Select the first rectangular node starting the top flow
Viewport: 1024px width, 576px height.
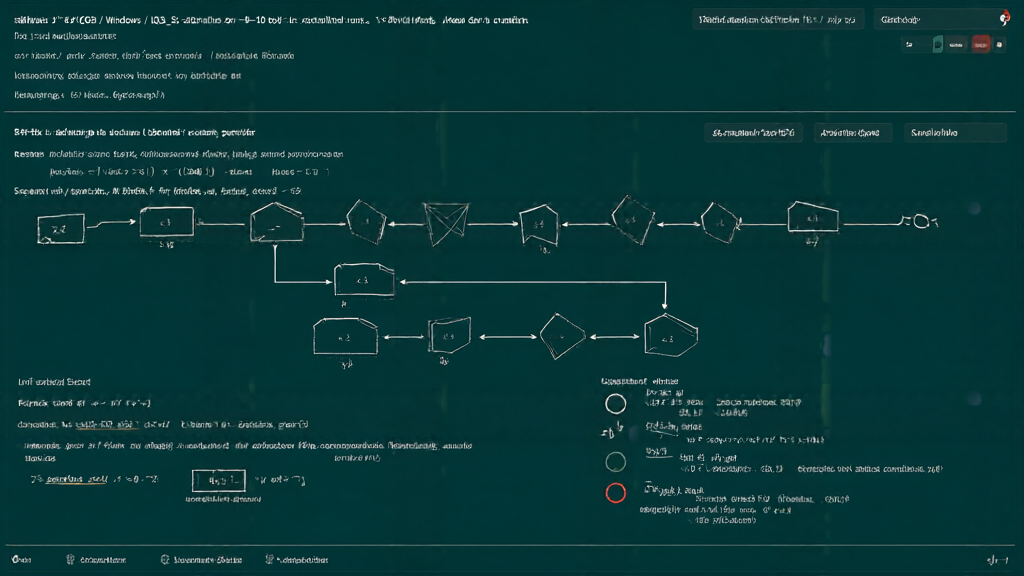point(61,229)
